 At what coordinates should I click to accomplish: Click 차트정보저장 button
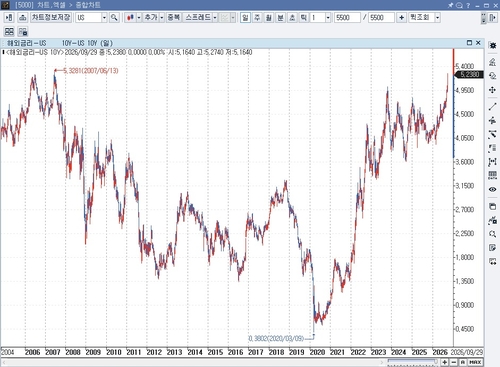51,17
